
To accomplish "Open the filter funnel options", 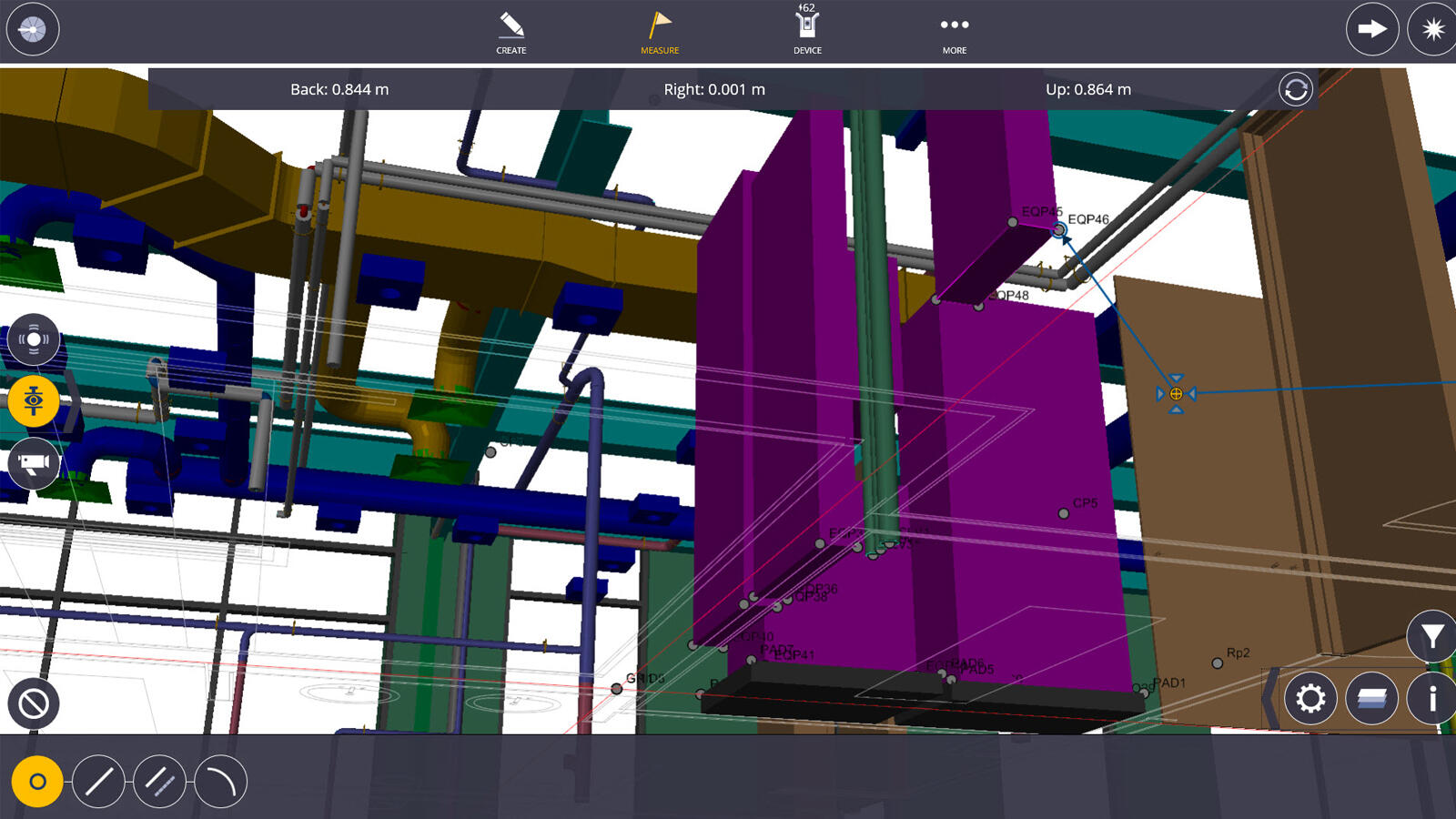I will [1431, 637].
